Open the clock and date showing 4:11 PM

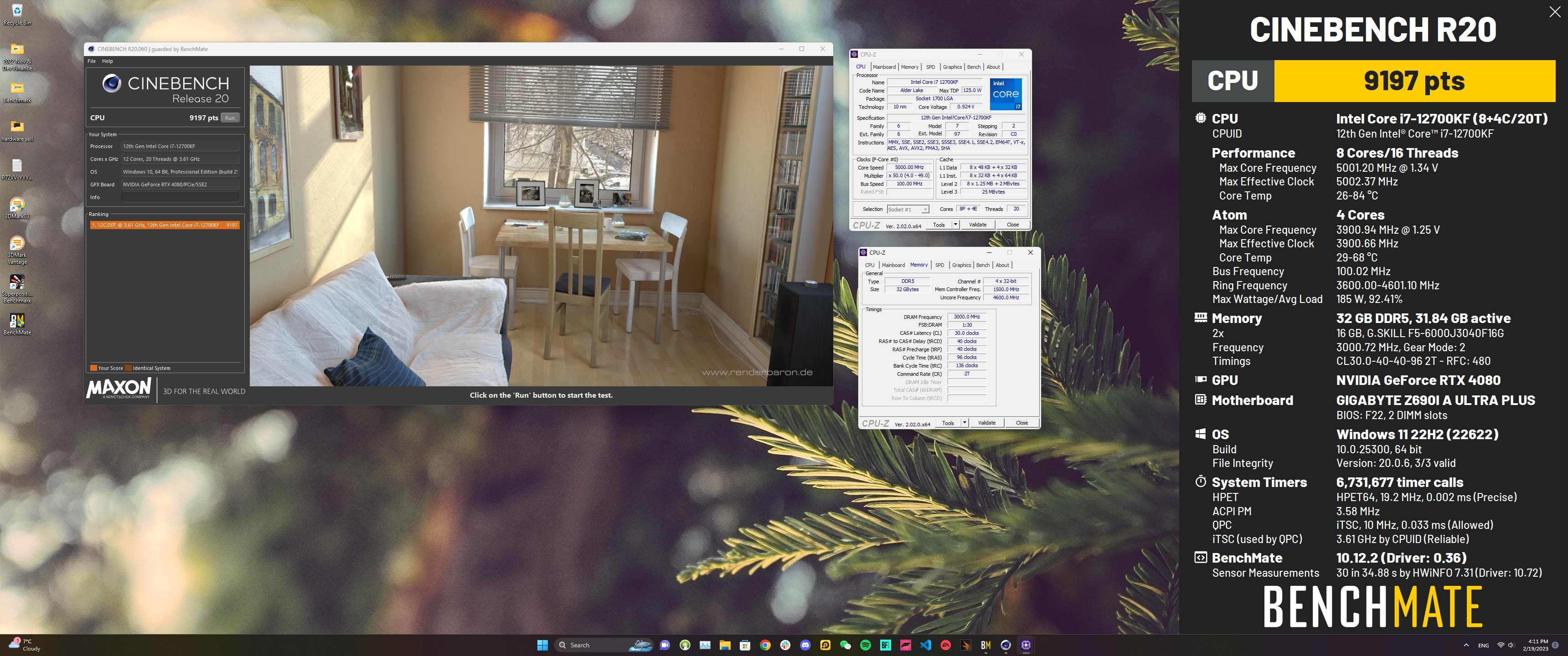pos(1535,645)
